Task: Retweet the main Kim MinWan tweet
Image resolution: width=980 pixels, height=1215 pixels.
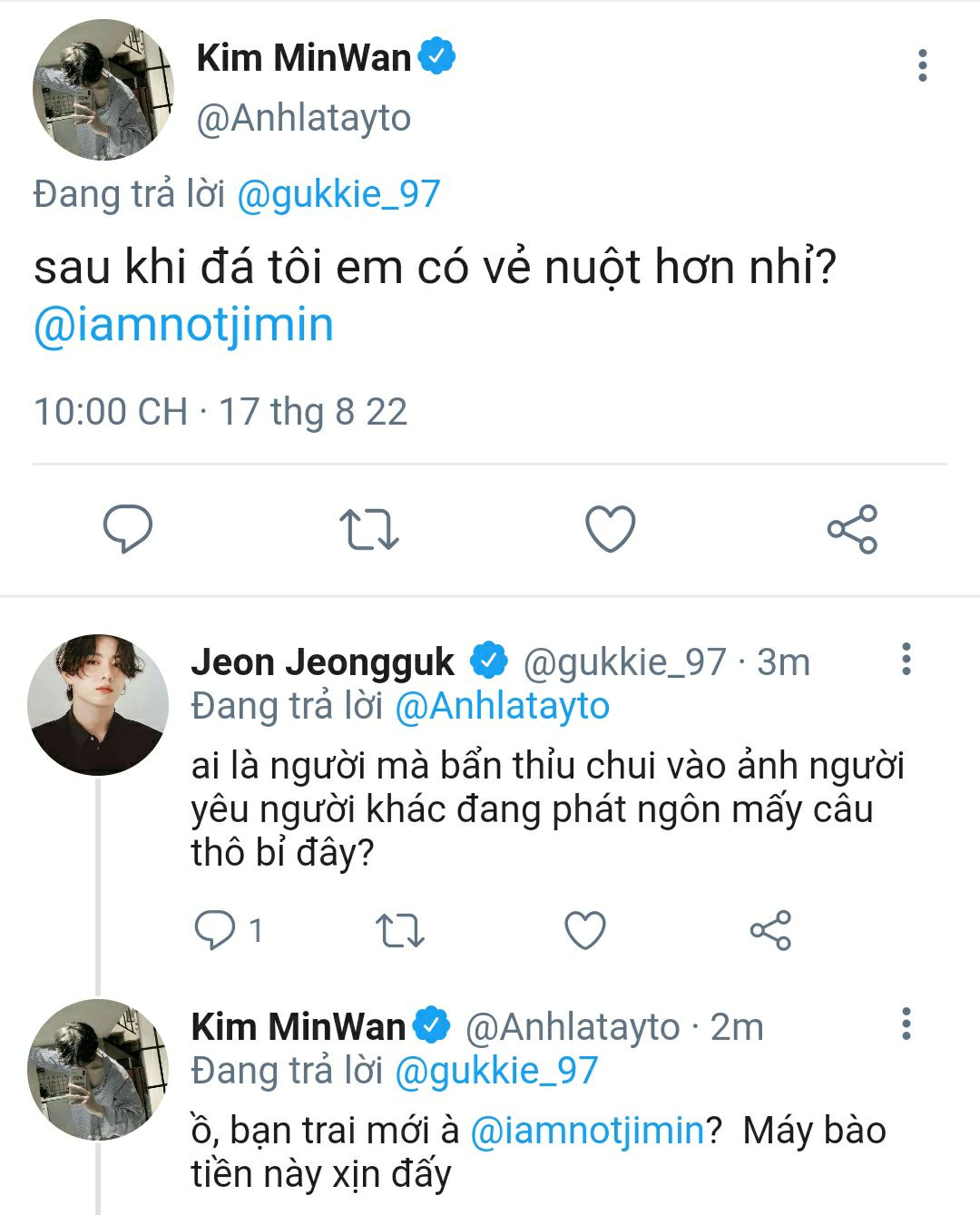Action: pos(368,529)
